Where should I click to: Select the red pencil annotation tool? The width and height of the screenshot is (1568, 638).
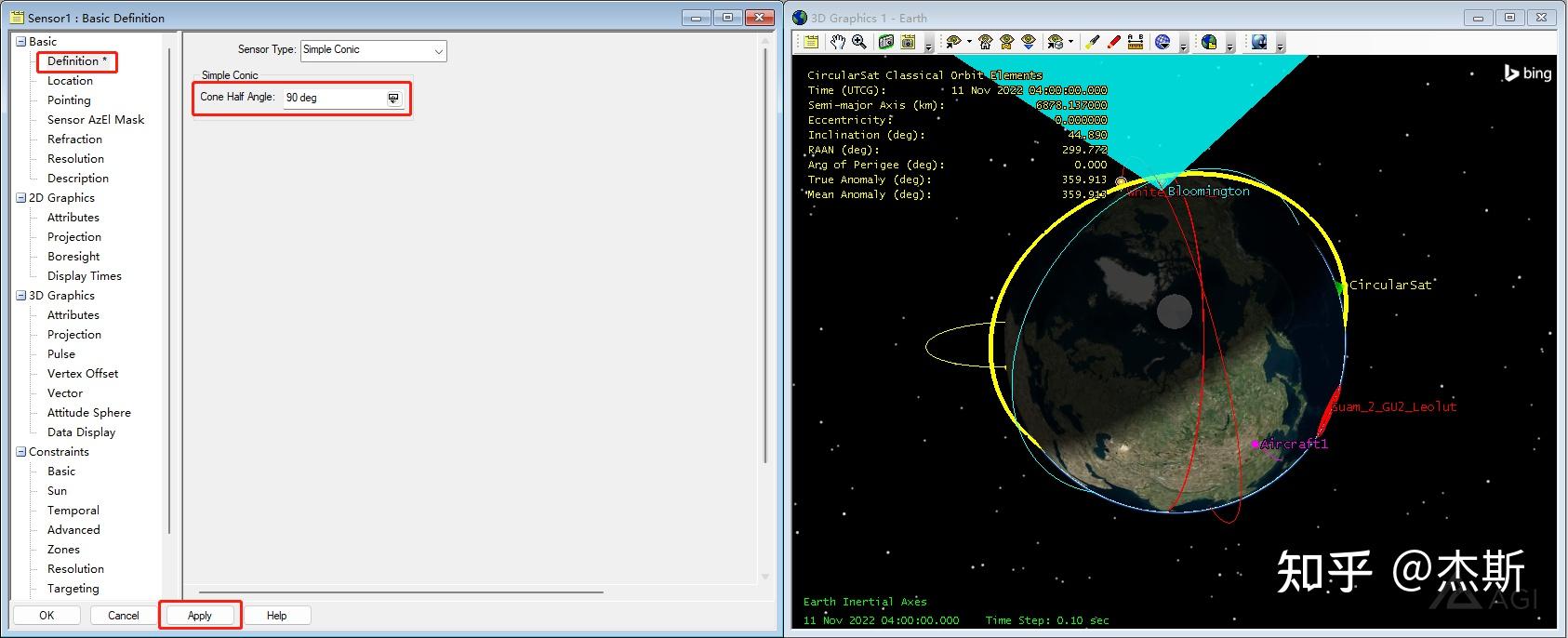[1113, 42]
